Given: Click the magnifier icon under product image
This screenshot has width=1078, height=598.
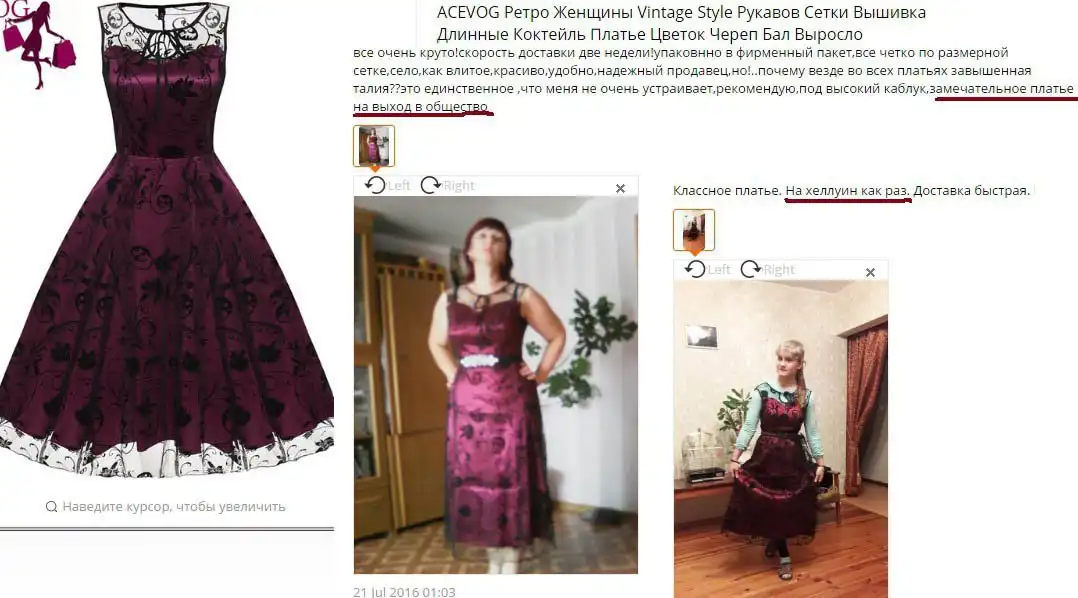Looking at the screenshot, I should 52,507.
